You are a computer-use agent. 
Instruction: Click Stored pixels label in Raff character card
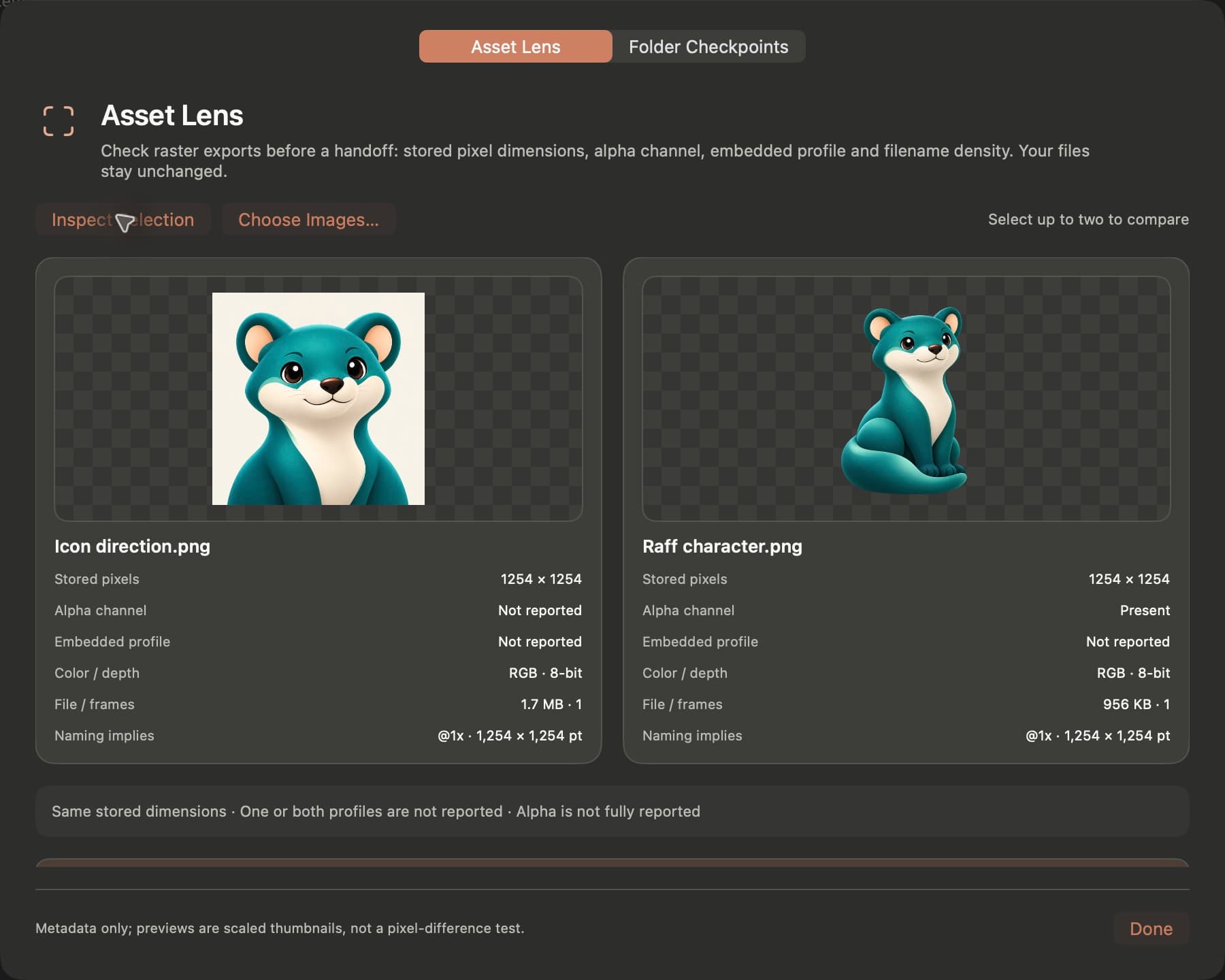tap(685, 579)
